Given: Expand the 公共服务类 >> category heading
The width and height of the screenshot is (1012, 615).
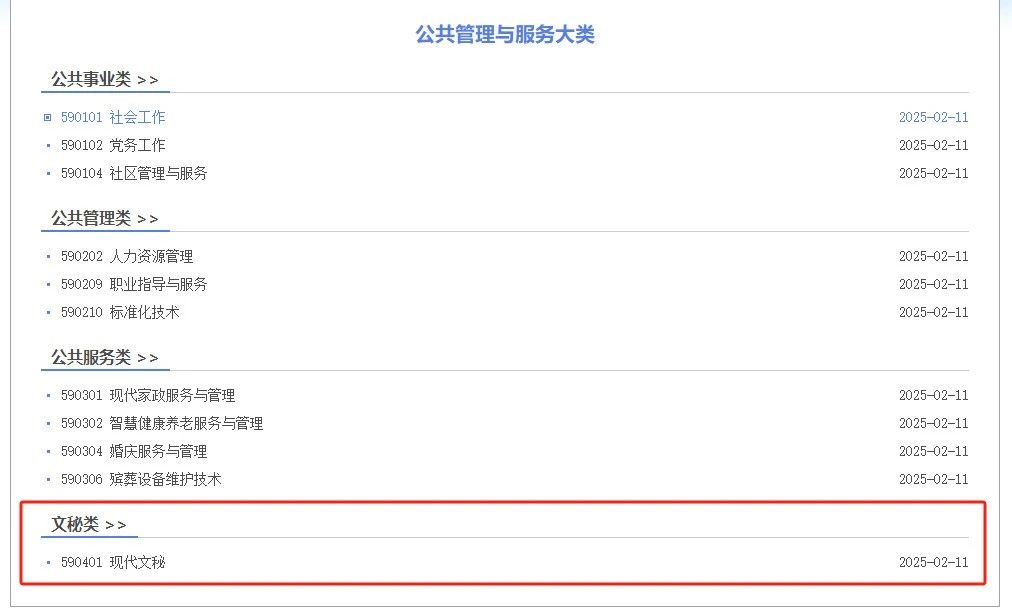Looking at the screenshot, I should pyautogui.click(x=105, y=357).
